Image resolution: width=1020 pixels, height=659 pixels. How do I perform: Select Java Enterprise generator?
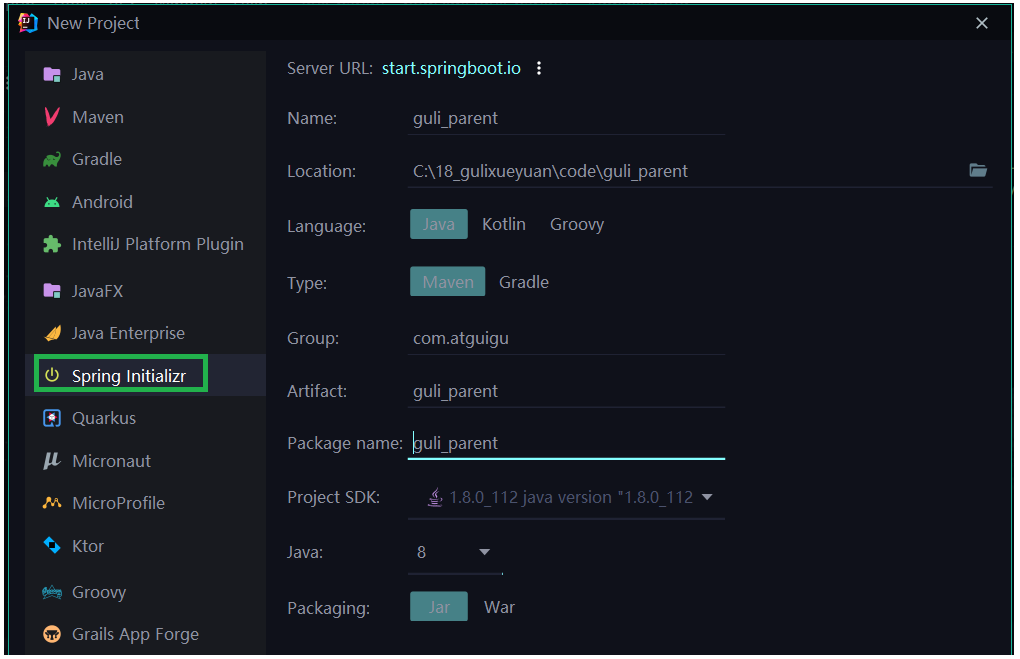(146, 333)
